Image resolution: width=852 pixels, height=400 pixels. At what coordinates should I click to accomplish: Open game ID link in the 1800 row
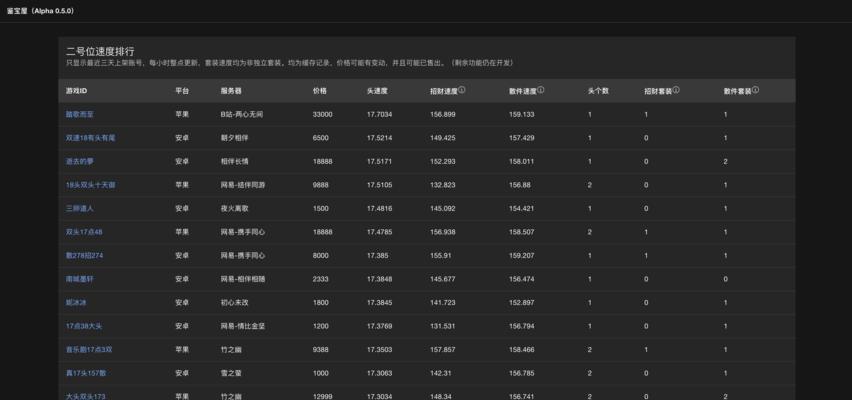(76, 302)
